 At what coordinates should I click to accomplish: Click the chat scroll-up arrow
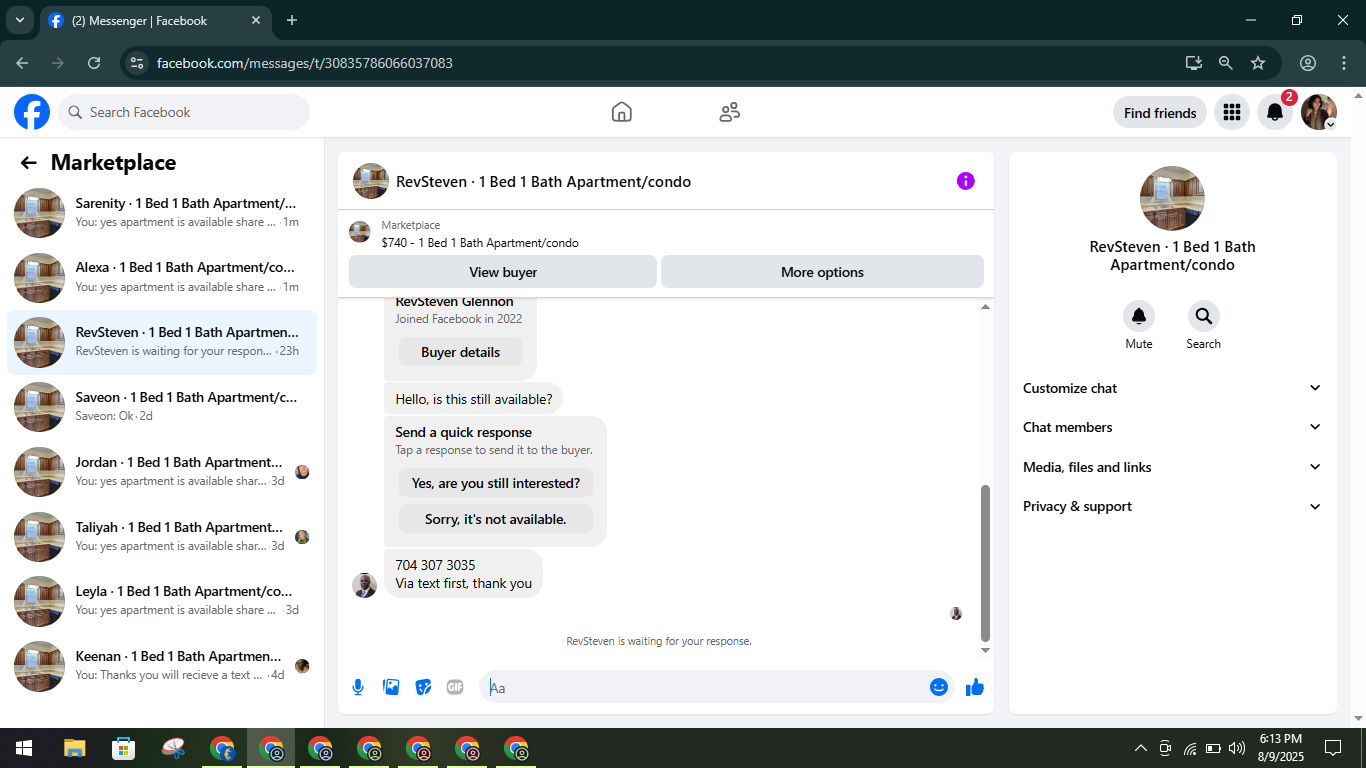[985, 307]
